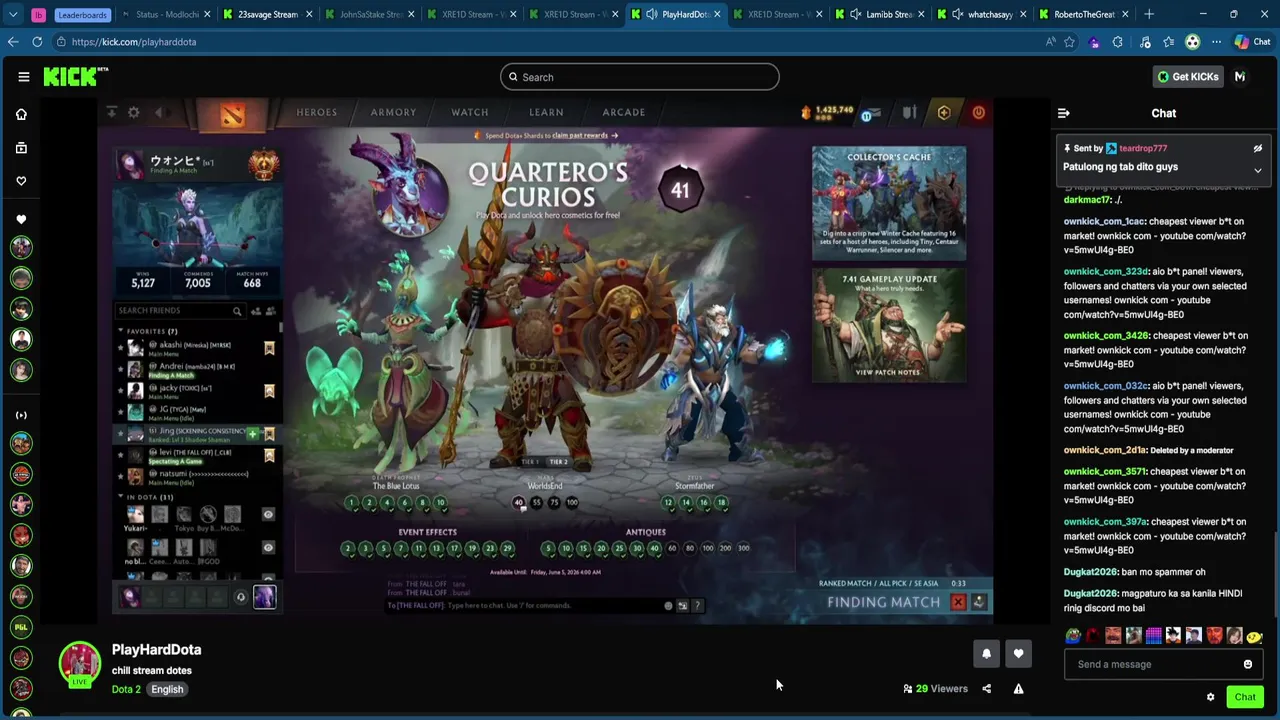The image size is (1280, 720).
Task: Click the notification bell for PlayHardDota
Action: point(986,653)
